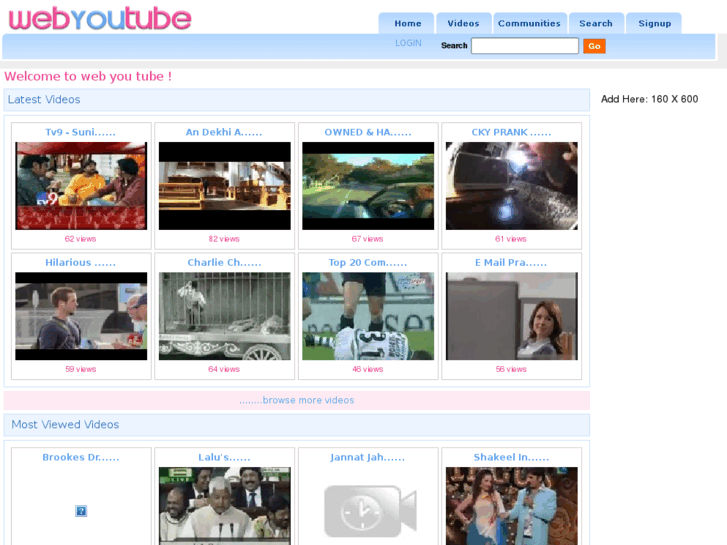Play the CKY PRANK video thumbnail
This screenshot has height=545, width=727.
[x=512, y=186]
